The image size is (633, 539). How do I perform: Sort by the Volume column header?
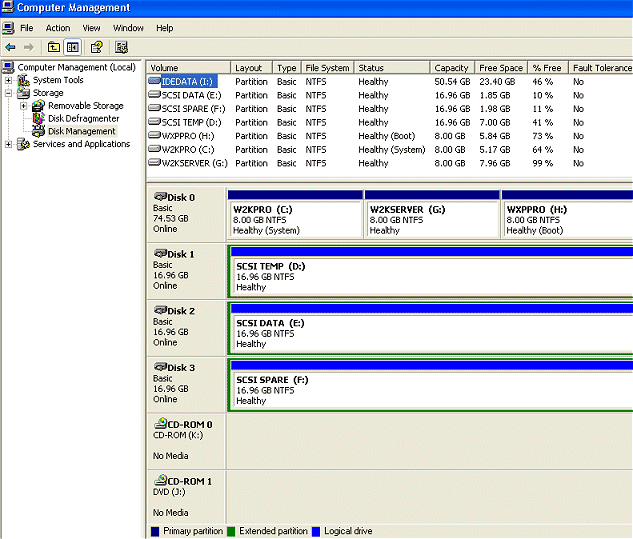pyautogui.click(x=188, y=68)
